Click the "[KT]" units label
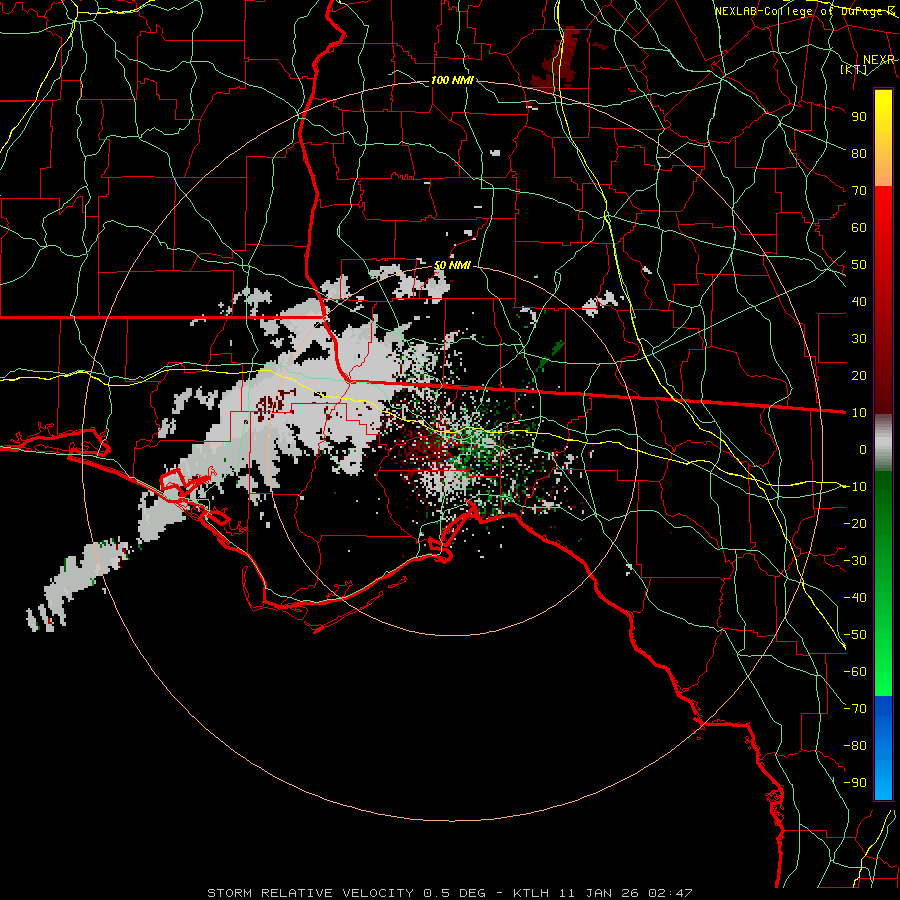900x900 pixels. tap(854, 69)
